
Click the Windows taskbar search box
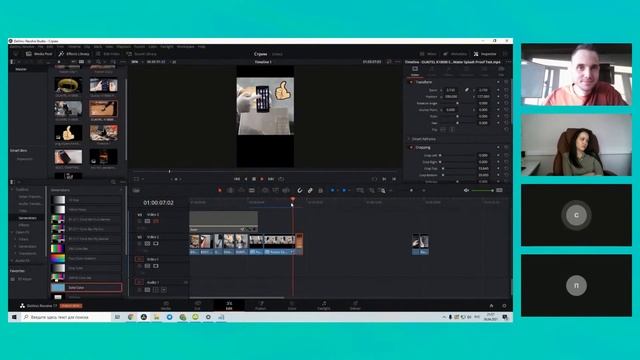click(65, 317)
